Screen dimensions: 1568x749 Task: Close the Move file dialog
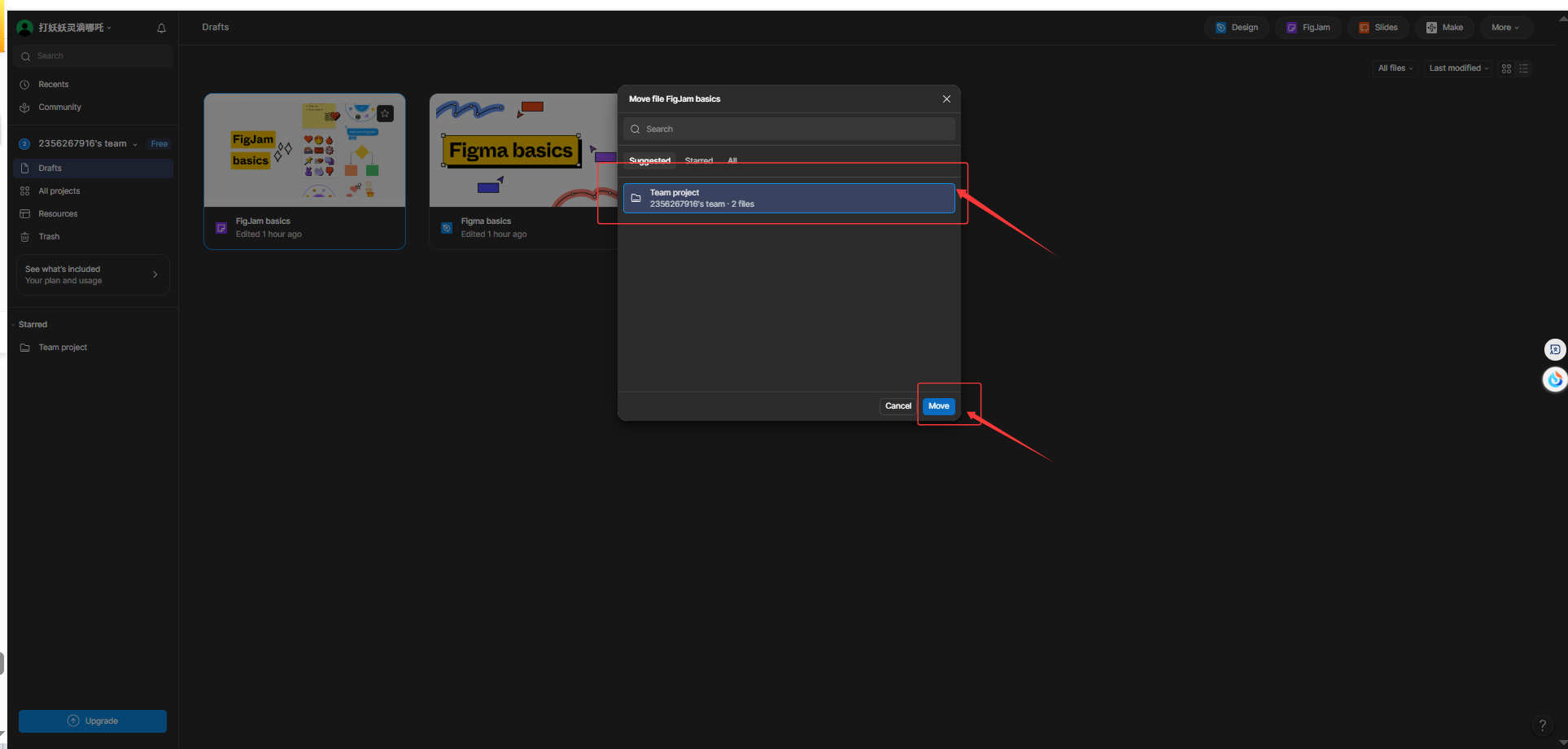click(946, 99)
